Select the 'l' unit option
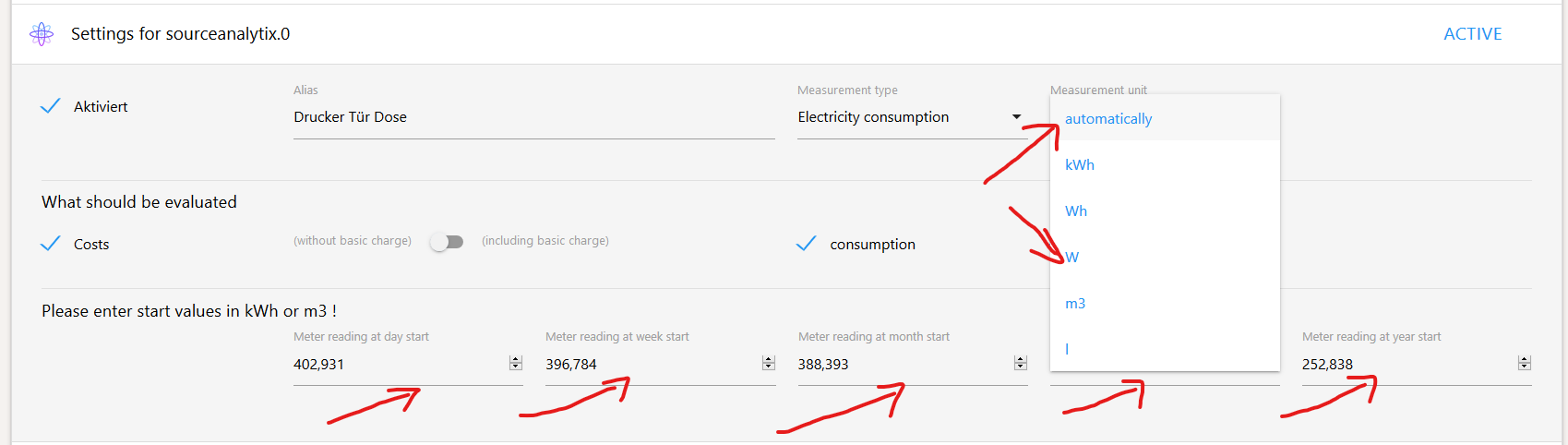 pyautogui.click(x=1067, y=349)
